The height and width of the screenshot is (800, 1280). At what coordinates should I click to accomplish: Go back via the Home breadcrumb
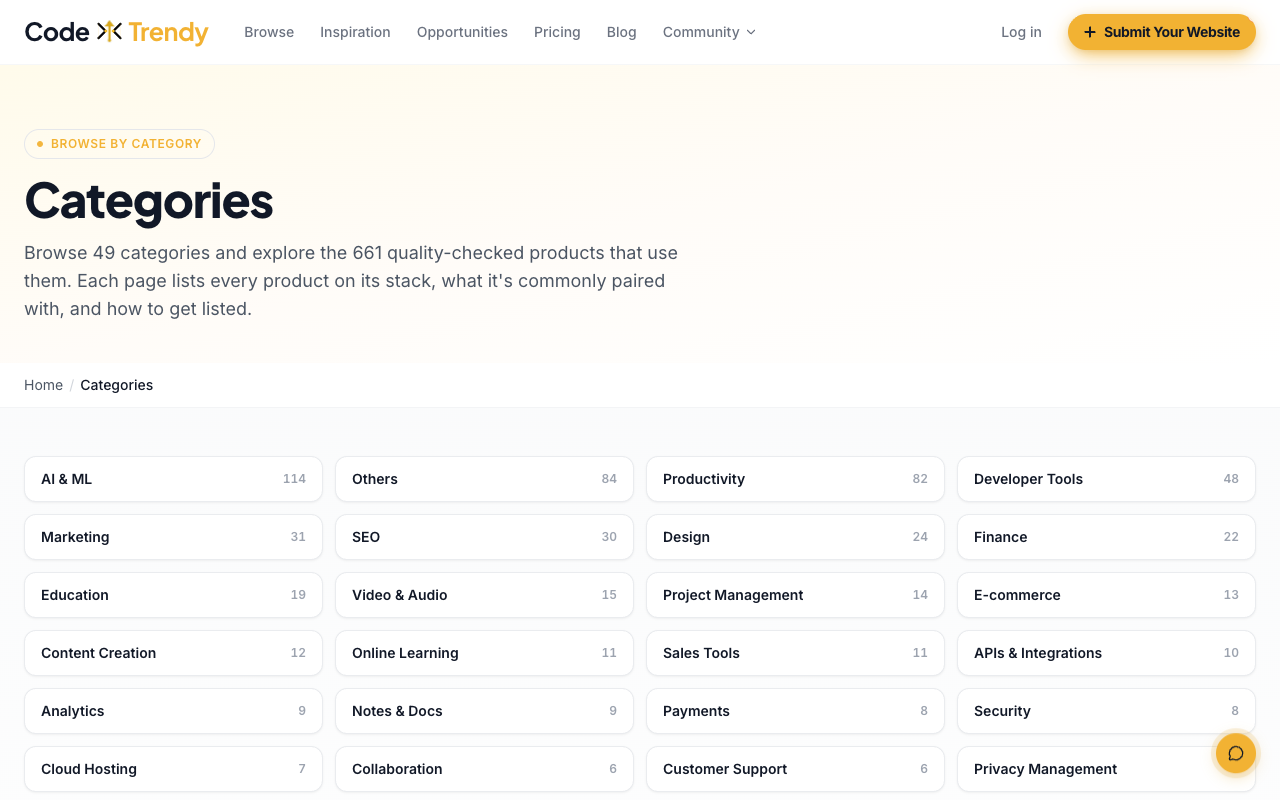[x=43, y=385]
